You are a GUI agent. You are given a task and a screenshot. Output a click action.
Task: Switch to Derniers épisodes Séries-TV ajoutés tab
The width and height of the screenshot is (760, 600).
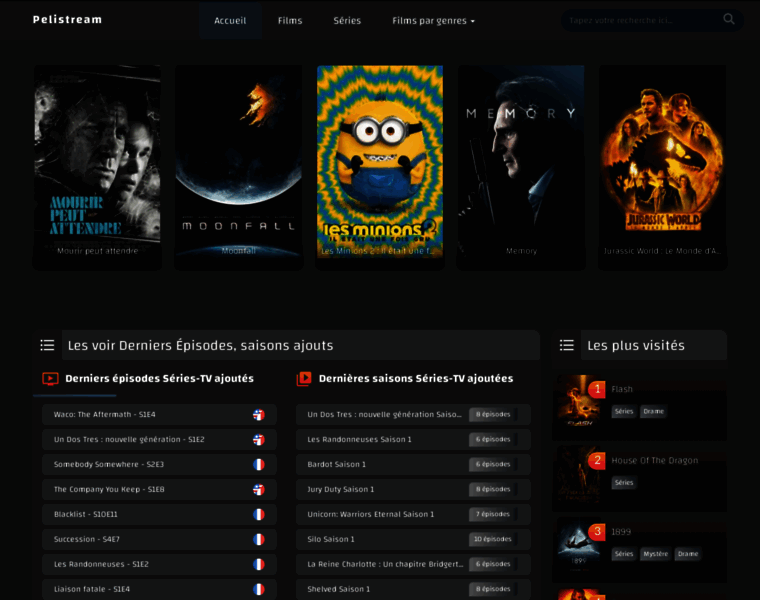148,379
